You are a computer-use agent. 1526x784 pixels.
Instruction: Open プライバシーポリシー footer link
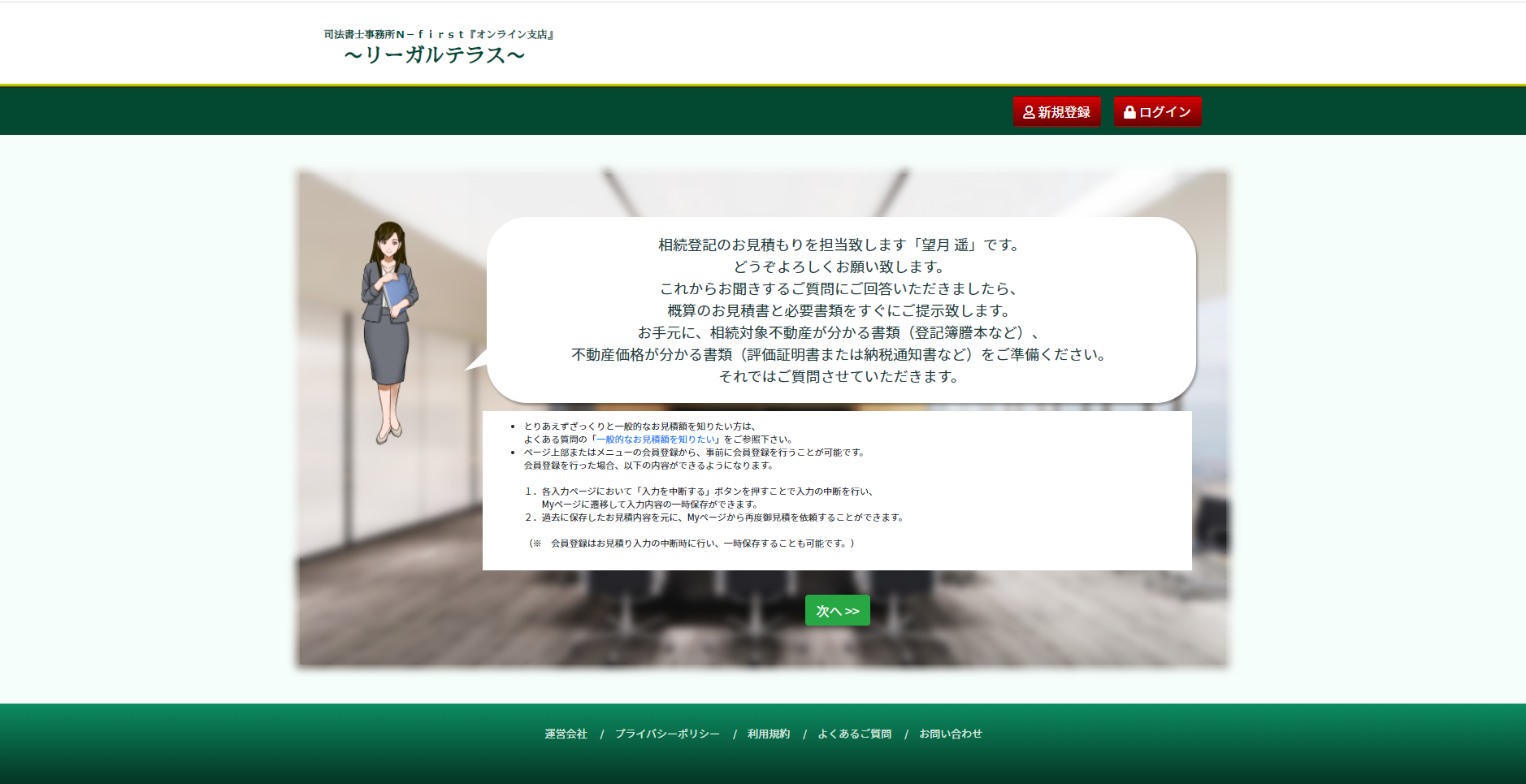point(667,734)
